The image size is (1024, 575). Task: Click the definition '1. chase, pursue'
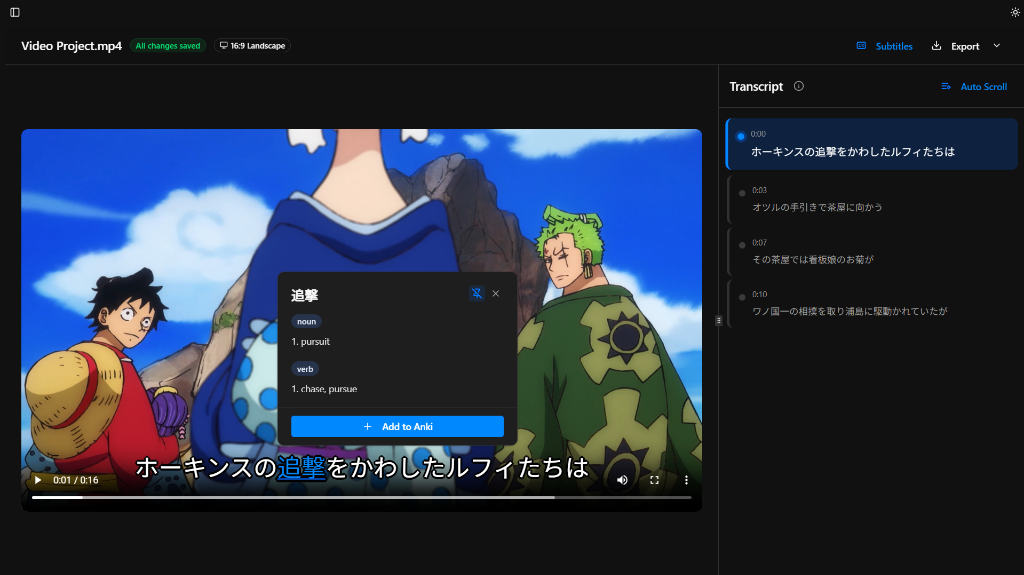(324, 389)
